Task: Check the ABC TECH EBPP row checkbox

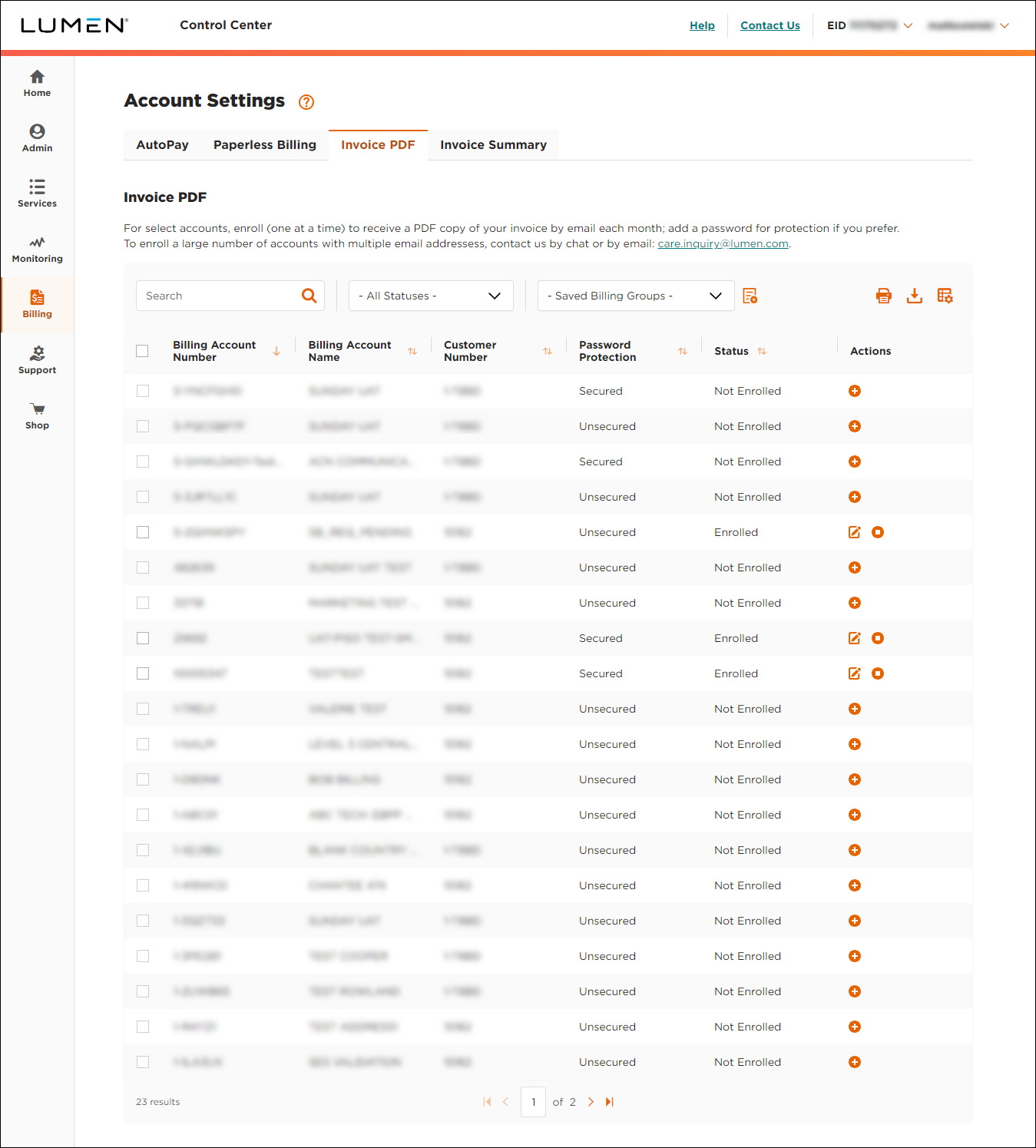Action: point(143,815)
